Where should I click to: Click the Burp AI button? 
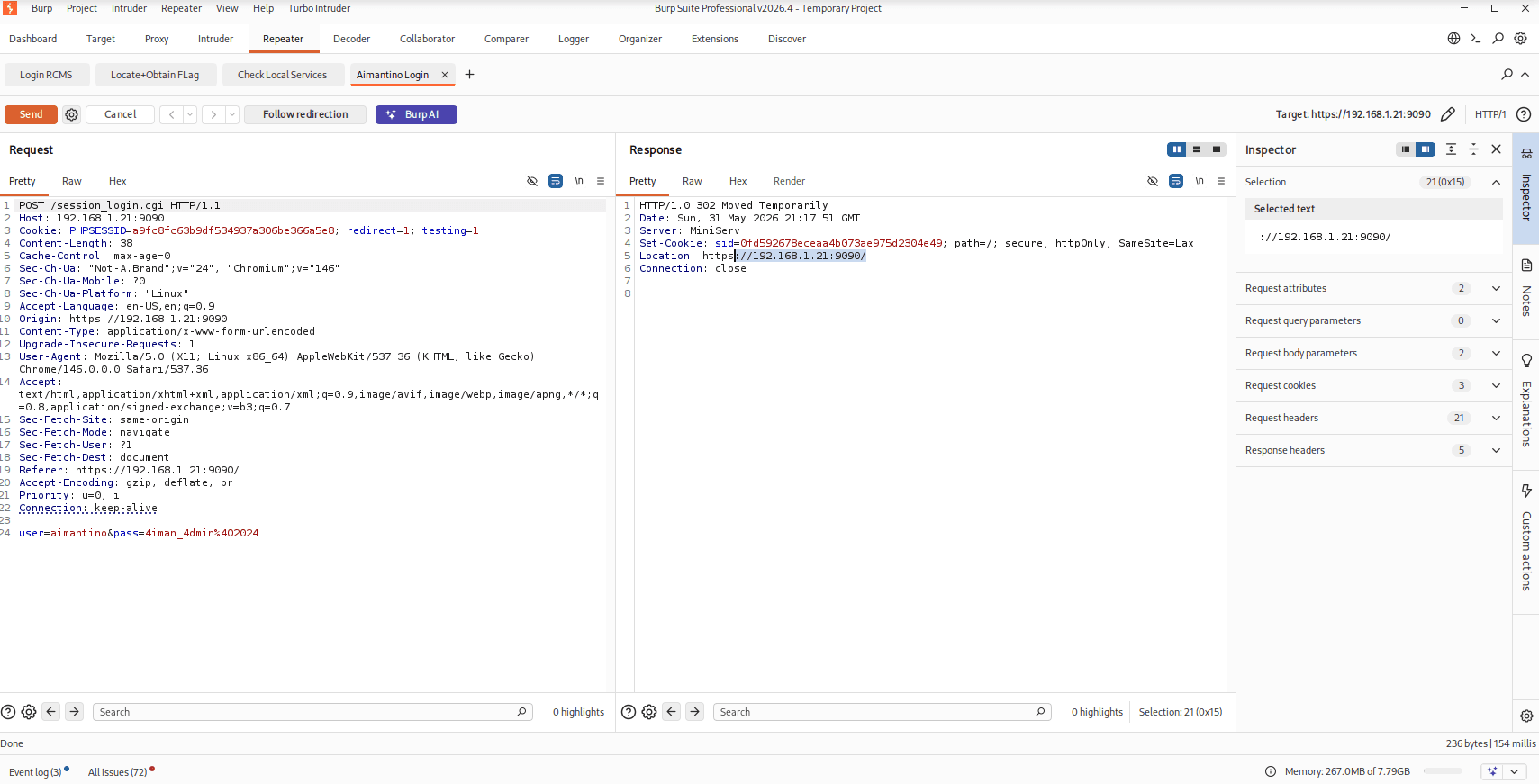[416, 114]
